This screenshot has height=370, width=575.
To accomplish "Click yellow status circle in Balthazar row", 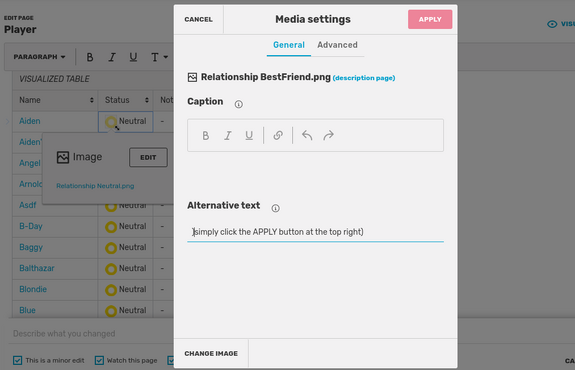I will (111, 269).
